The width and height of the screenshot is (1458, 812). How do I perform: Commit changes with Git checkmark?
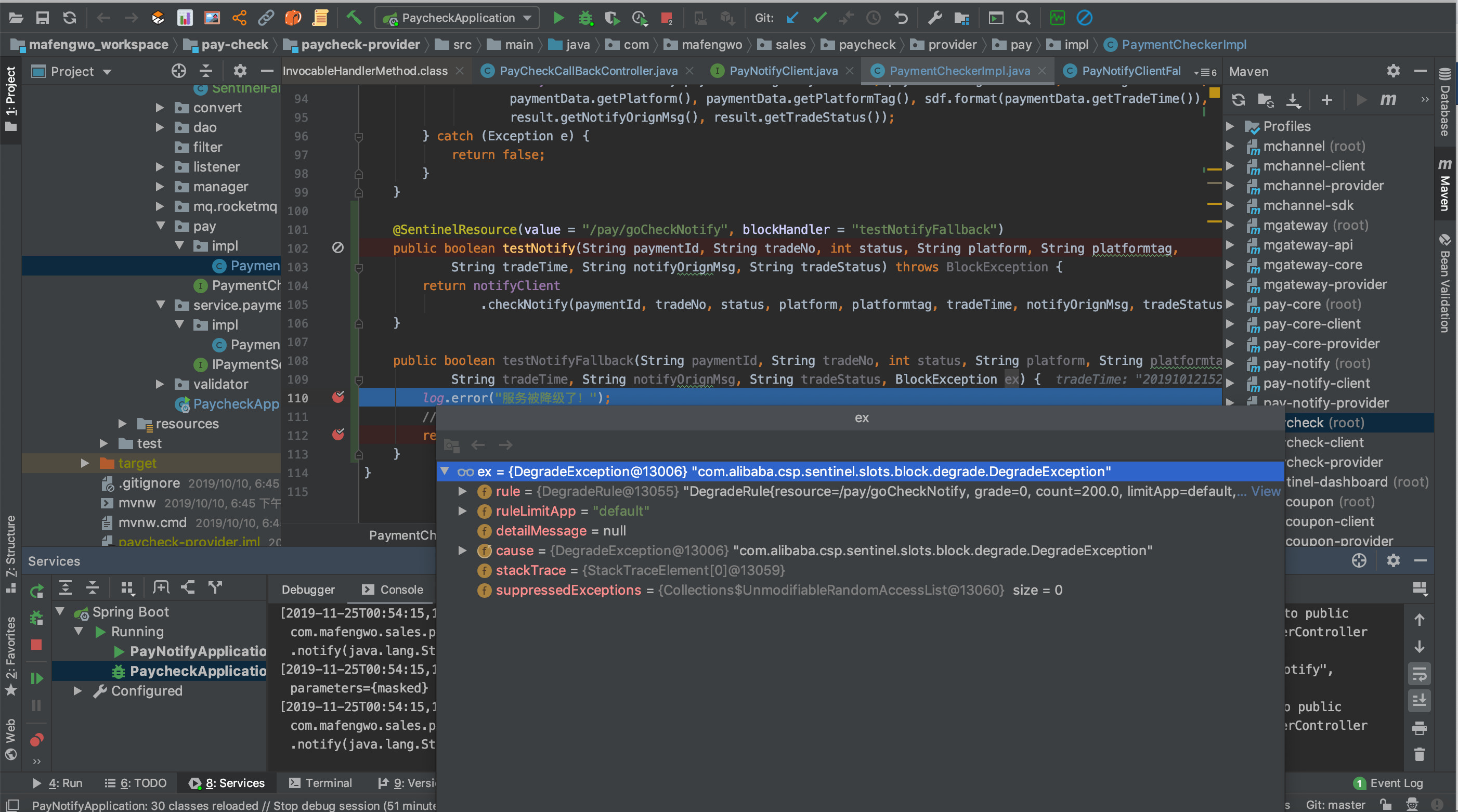(819, 18)
